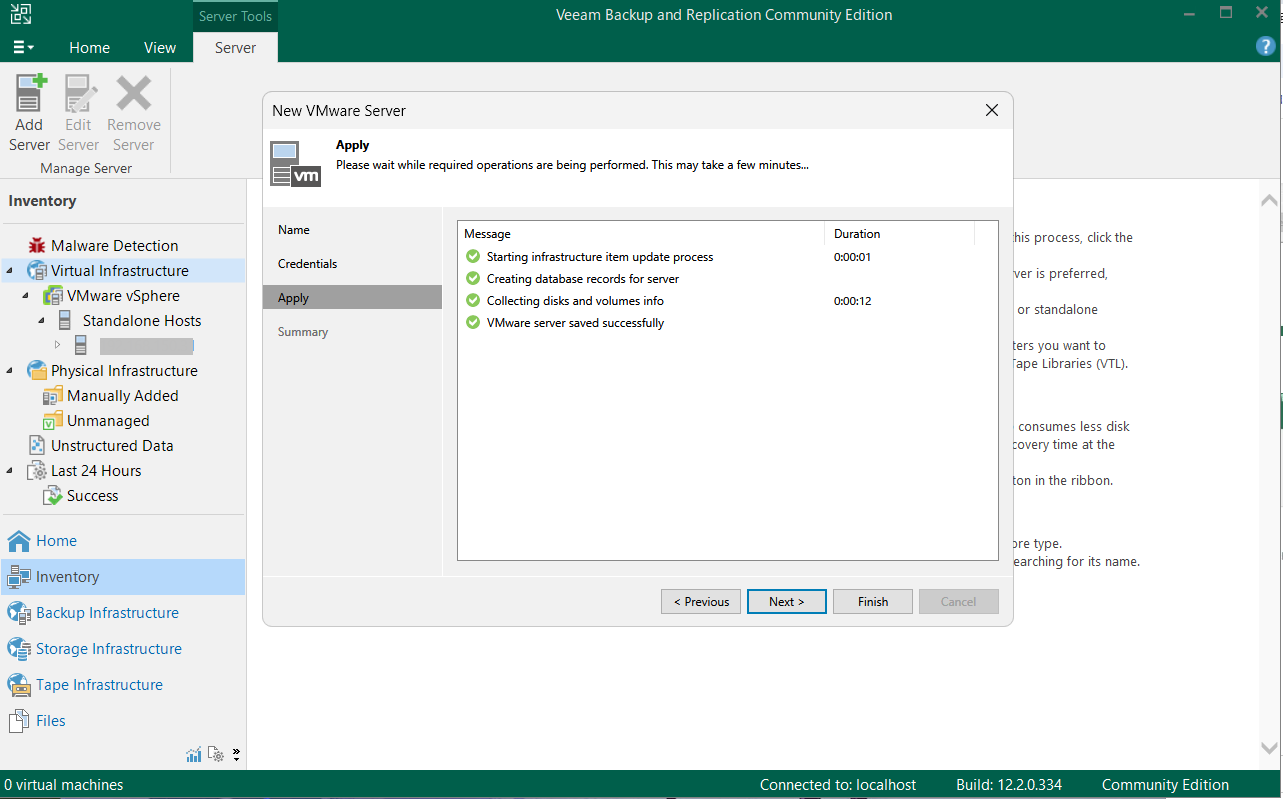This screenshot has height=799, width=1283.
Task: Click the Virtual Infrastructure node icon
Action: click(37, 270)
